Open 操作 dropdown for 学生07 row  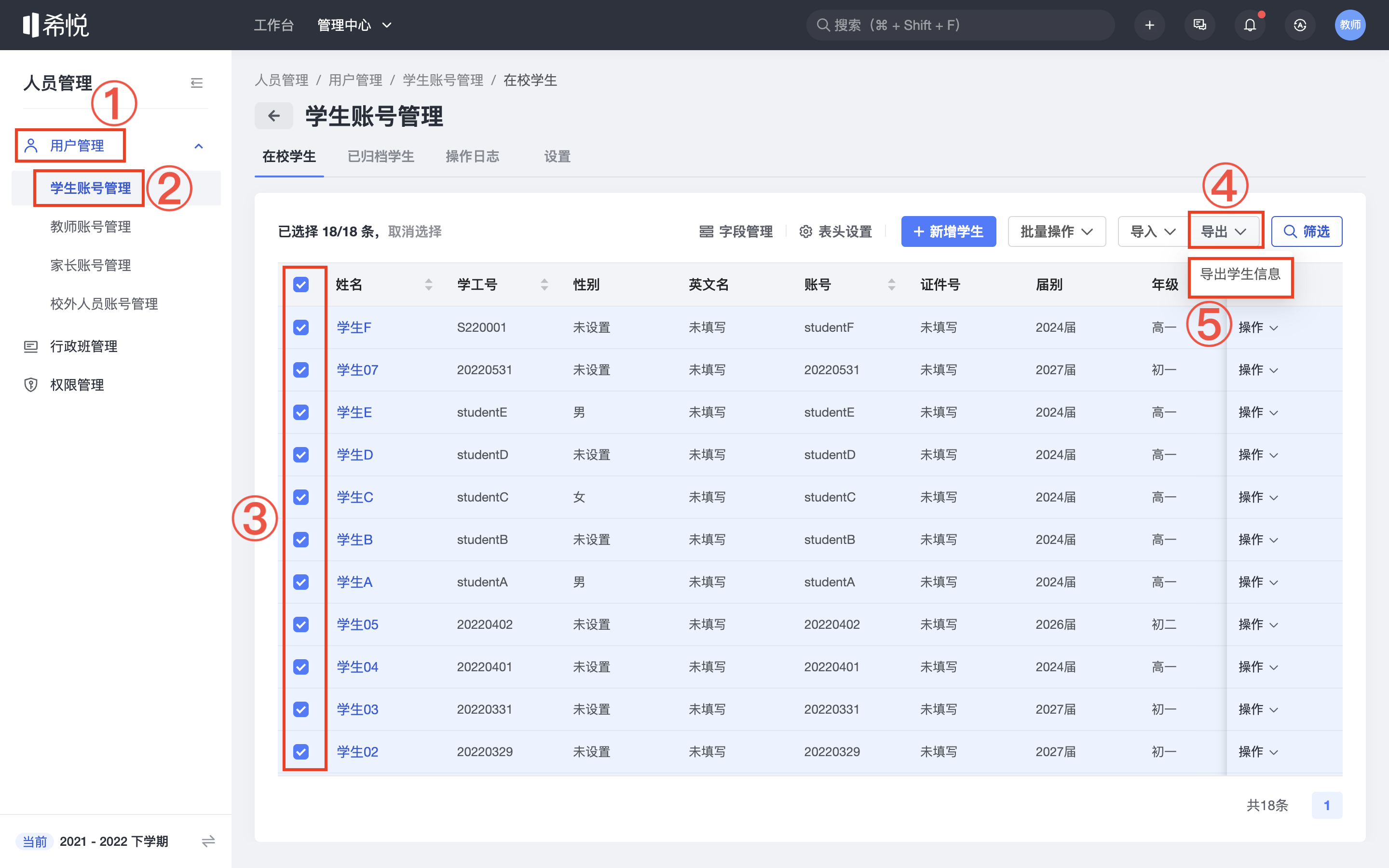coord(1257,370)
